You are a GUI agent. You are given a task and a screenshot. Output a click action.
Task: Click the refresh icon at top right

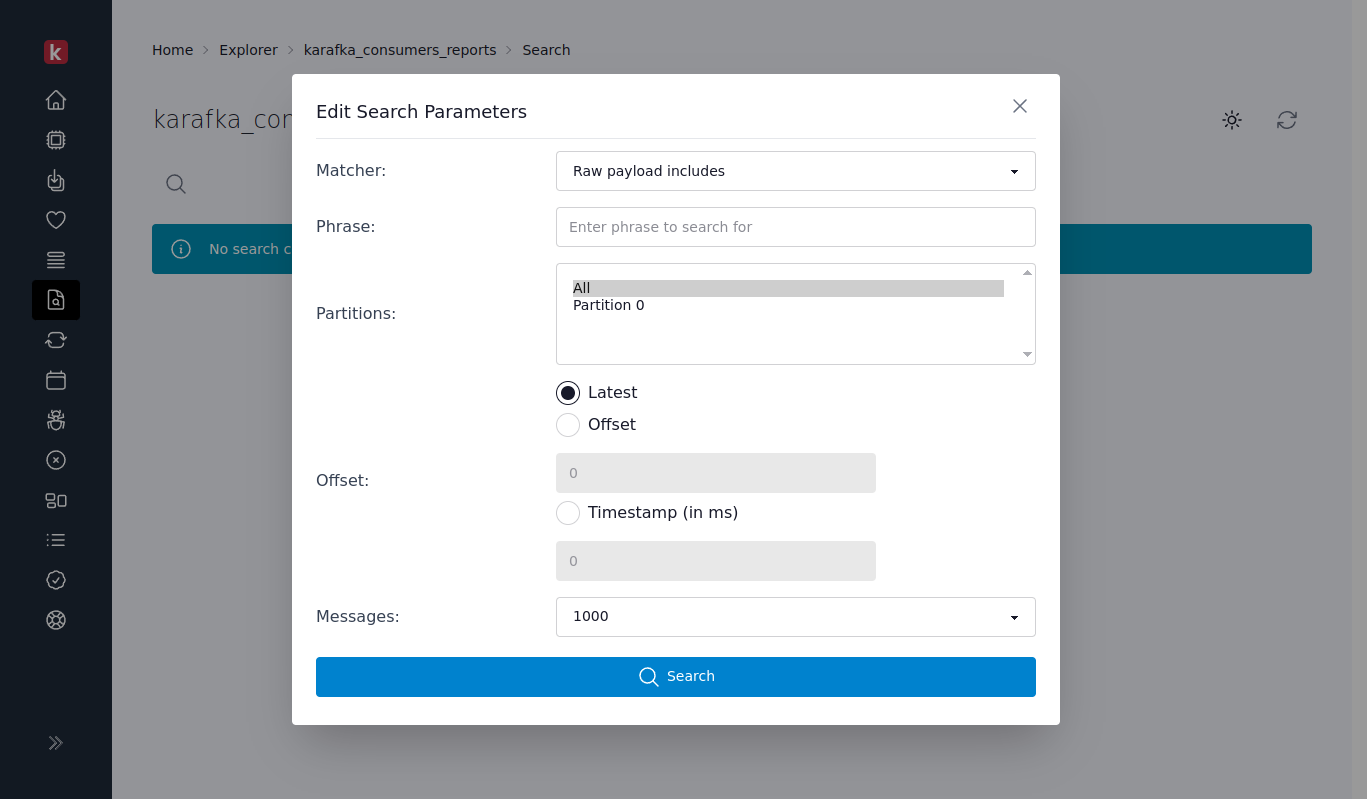click(x=1287, y=120)
